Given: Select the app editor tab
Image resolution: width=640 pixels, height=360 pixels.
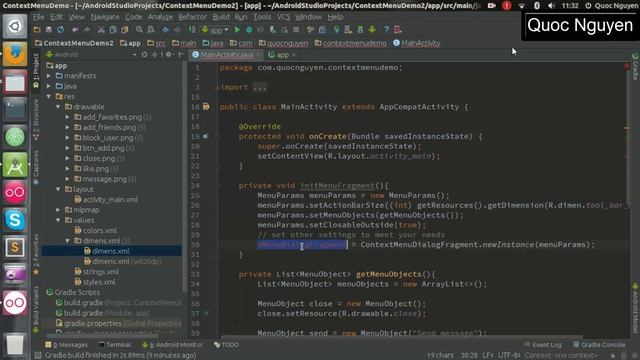Looking at the screenshot, I should coord(282,55).
